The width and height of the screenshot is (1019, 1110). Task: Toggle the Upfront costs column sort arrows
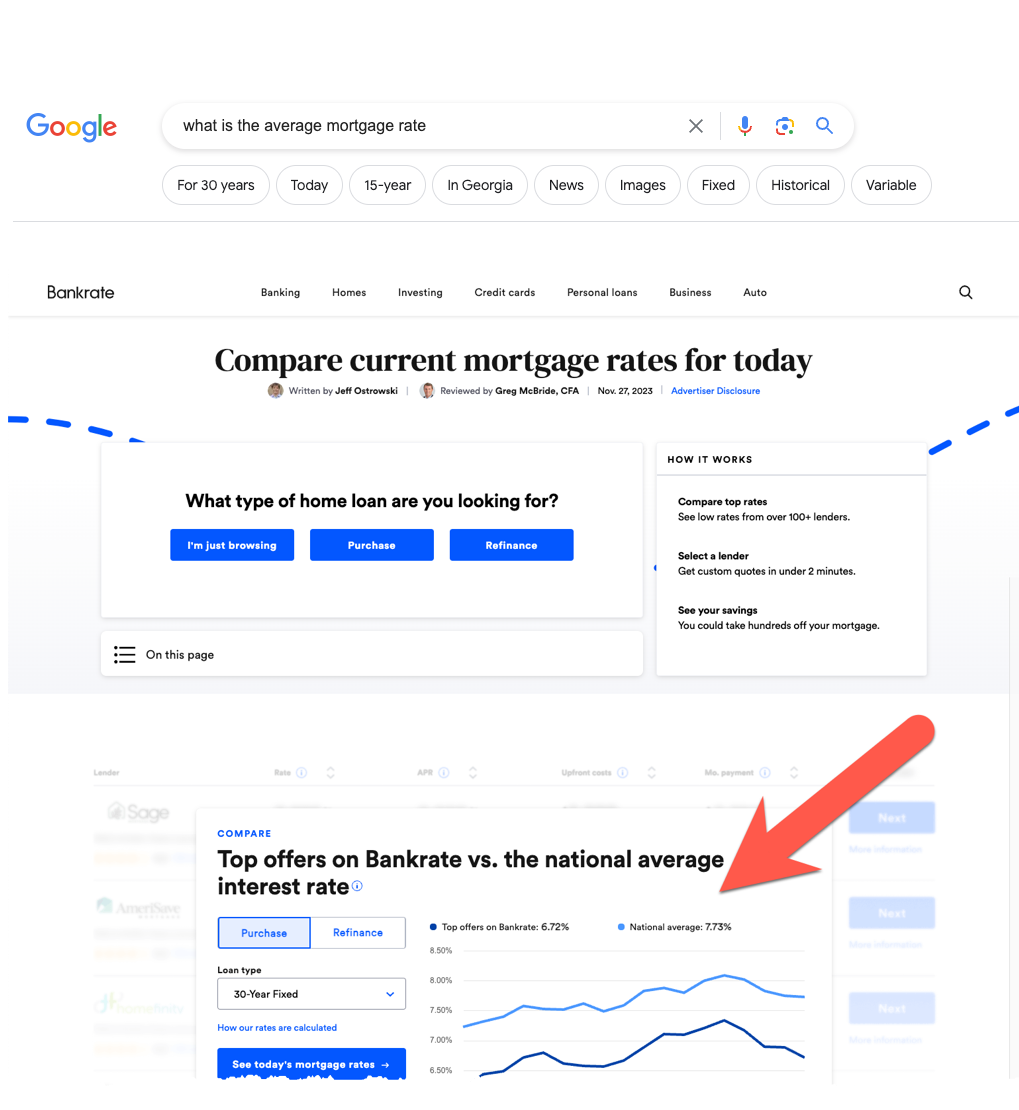651,772
